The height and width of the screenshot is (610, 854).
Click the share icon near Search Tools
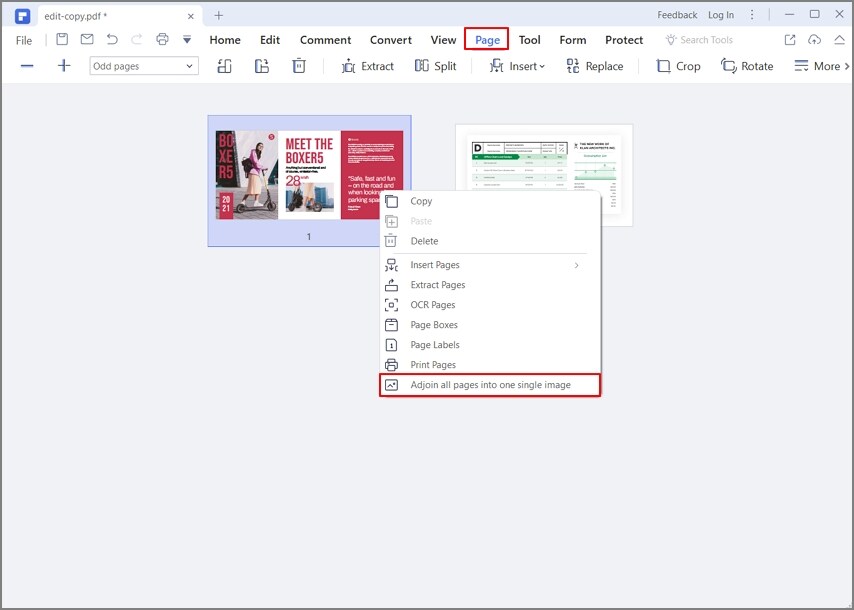pyautogui.click(x=790, y=40)
